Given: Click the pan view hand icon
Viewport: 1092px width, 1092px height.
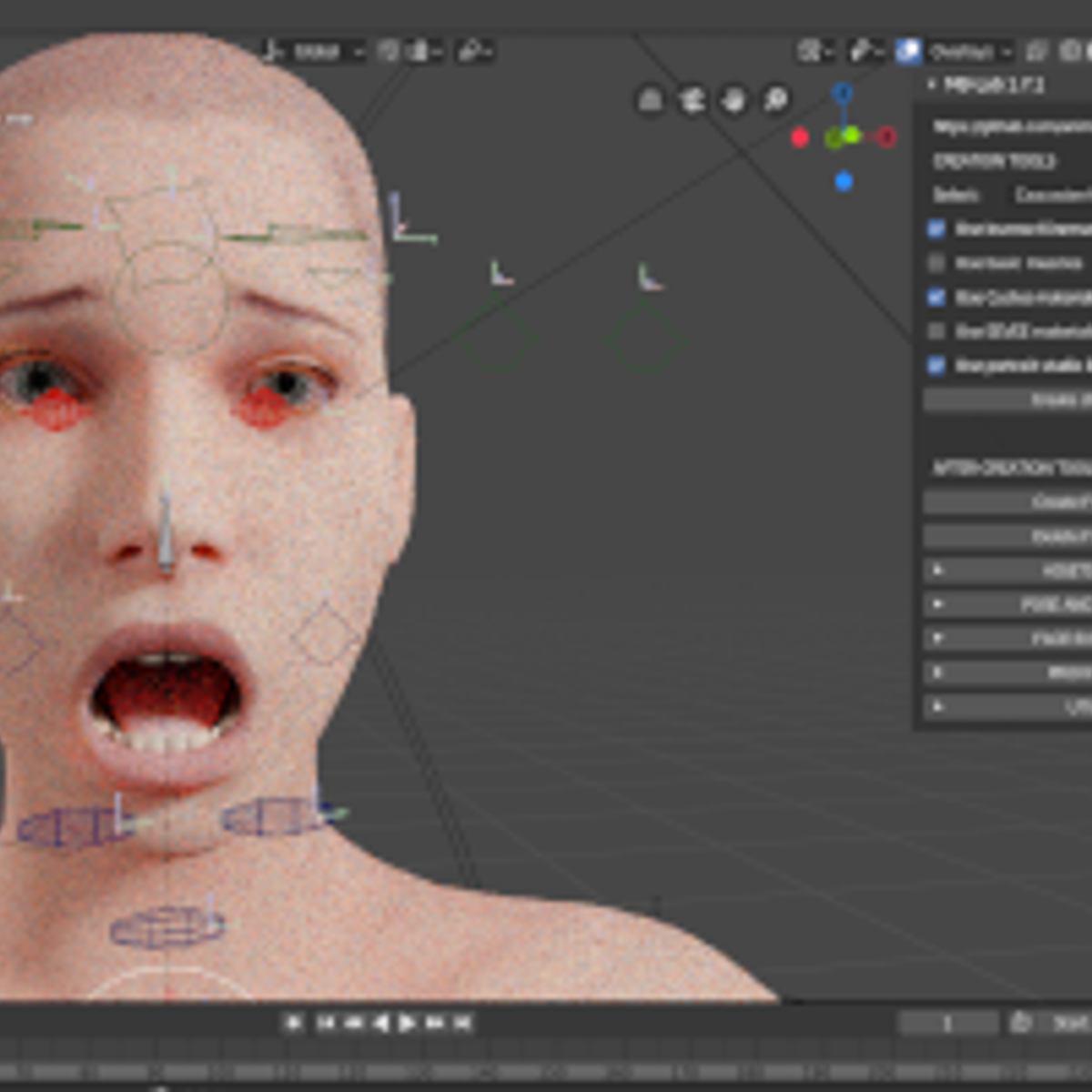Looking at the screenshot, I should (x=733, y=100).
